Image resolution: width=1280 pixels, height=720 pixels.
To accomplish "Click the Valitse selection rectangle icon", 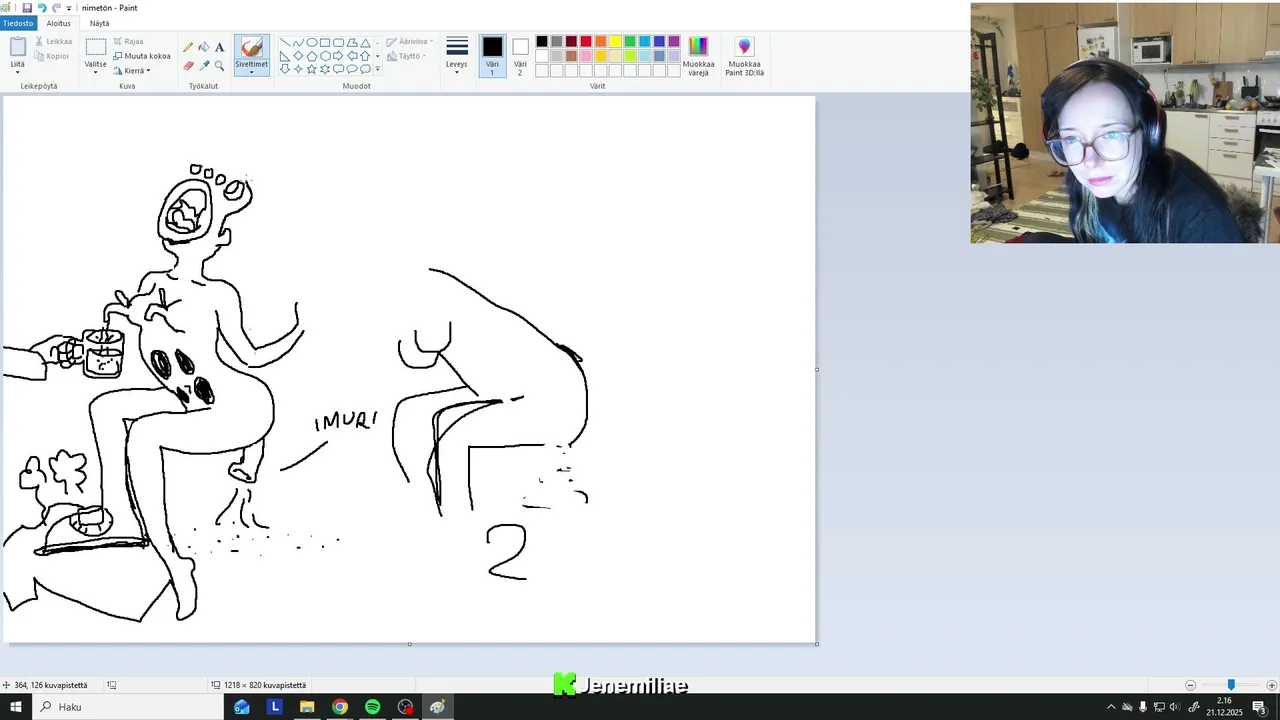I will [96, 47].
